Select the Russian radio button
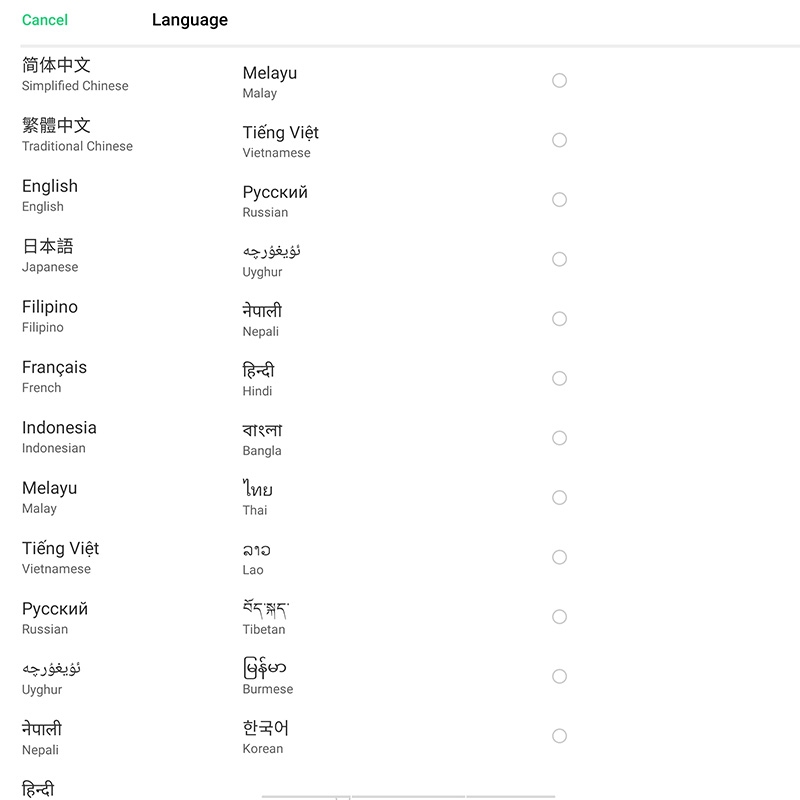The height and width of the screenshot is (800, 800). click(x=559, y=199)
